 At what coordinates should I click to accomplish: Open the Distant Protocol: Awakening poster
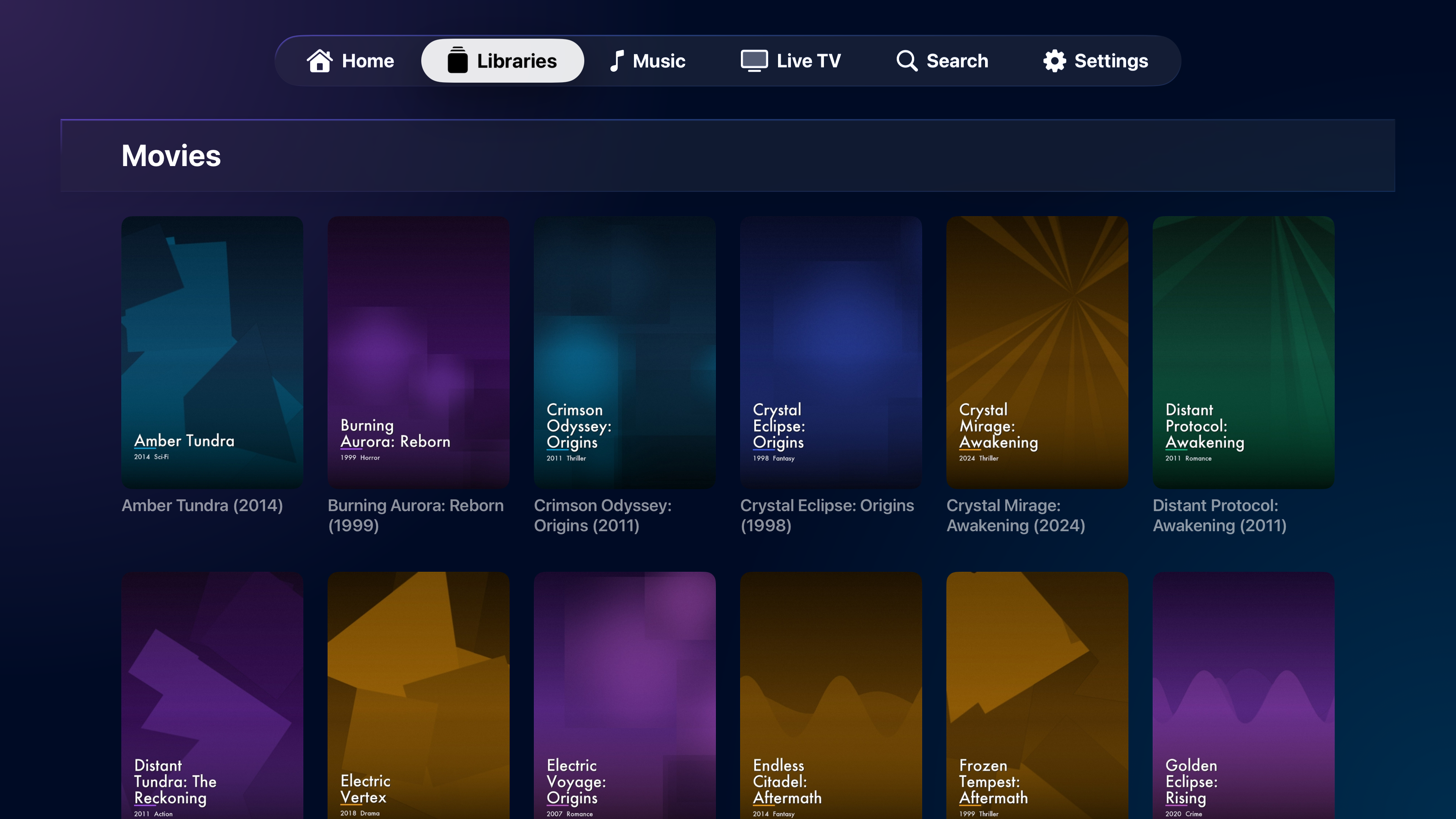point(1244,352)
